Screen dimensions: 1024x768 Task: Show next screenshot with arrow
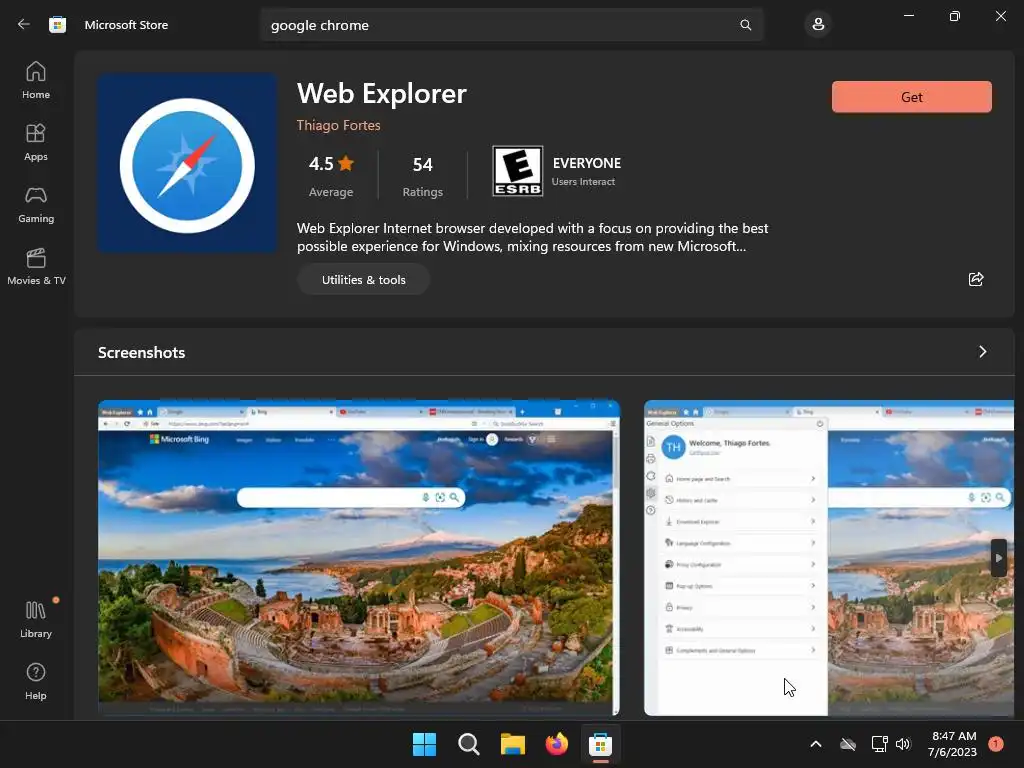[999, 558]
